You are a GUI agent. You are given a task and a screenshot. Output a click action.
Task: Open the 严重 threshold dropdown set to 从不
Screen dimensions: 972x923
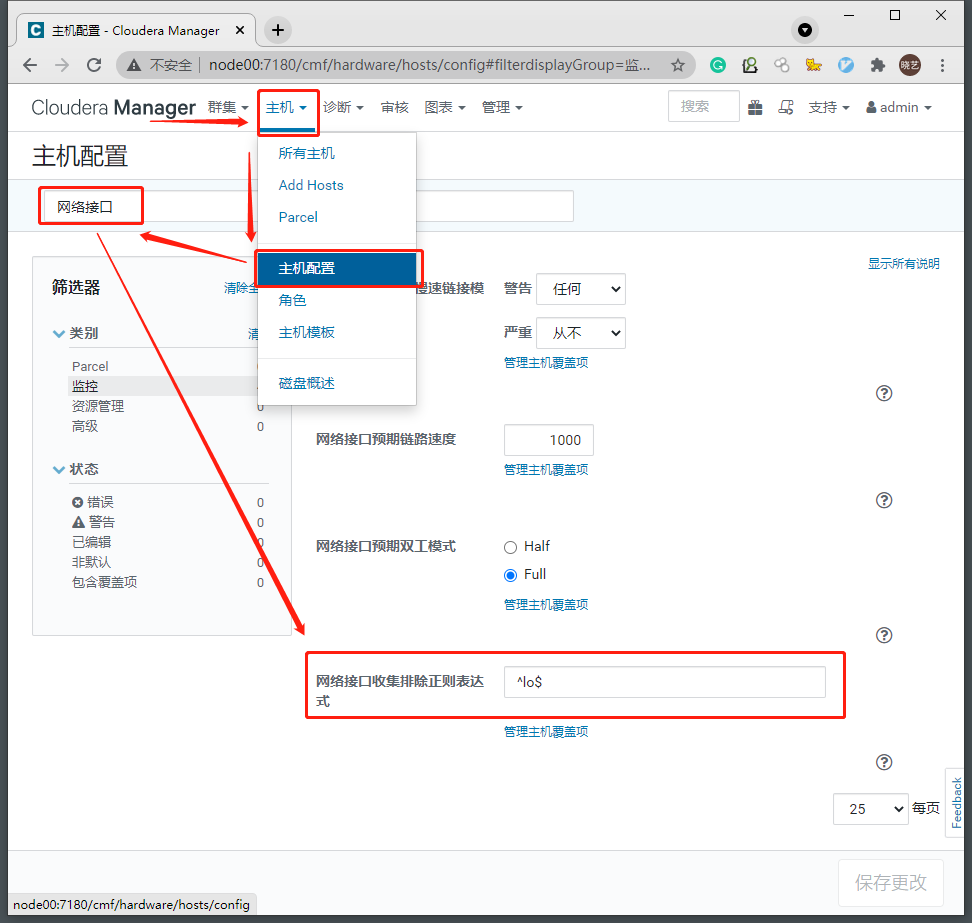tap(581, 333)
